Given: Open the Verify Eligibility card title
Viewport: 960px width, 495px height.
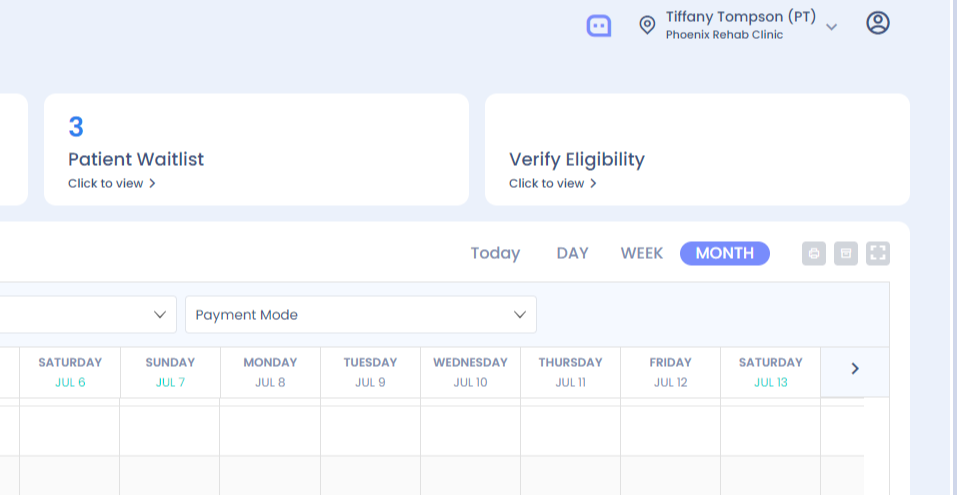Looking at the screenshot, I should (x=577, y=160).
